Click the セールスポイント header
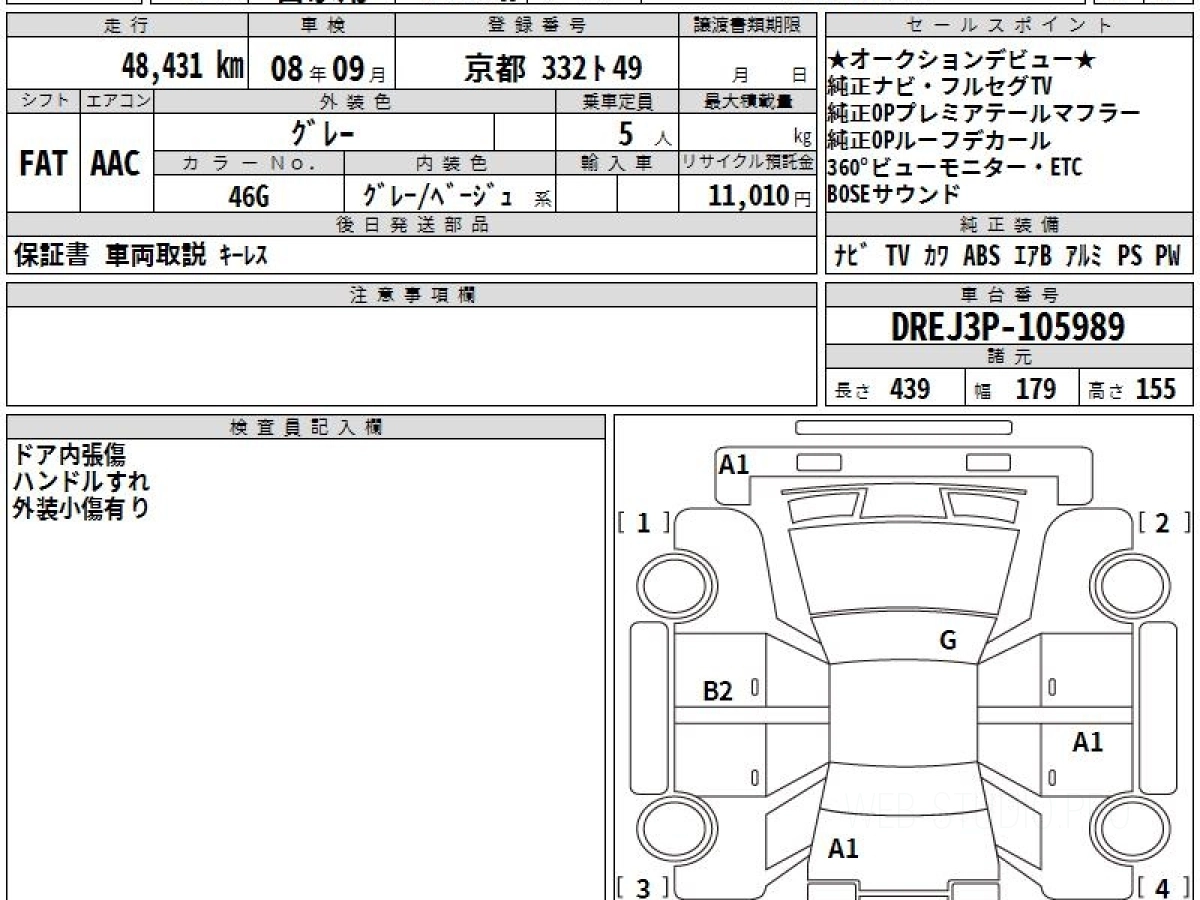1200x900 pixels. tap(1009, 26)
